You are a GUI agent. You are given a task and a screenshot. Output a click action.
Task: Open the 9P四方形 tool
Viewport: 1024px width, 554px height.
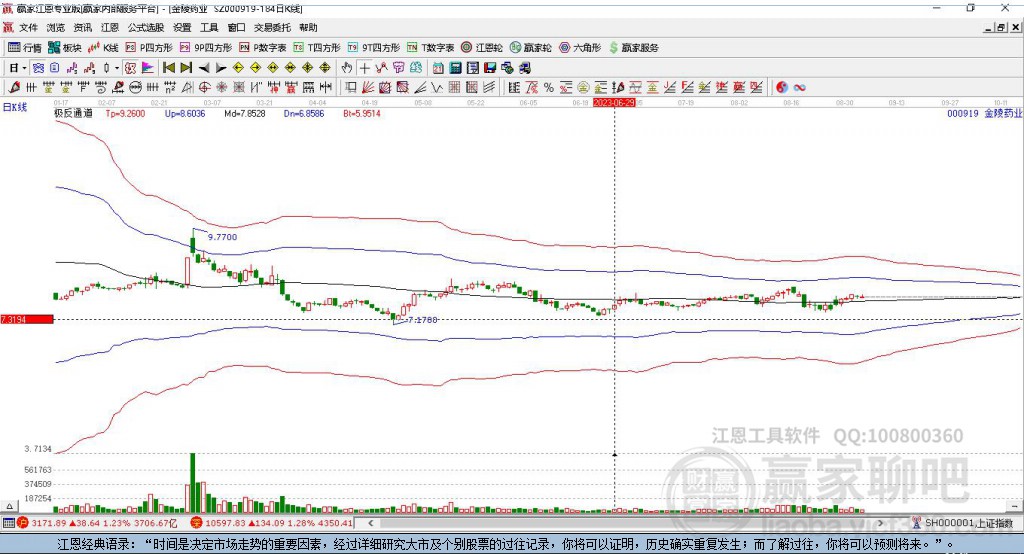click(x=206, y=48)
